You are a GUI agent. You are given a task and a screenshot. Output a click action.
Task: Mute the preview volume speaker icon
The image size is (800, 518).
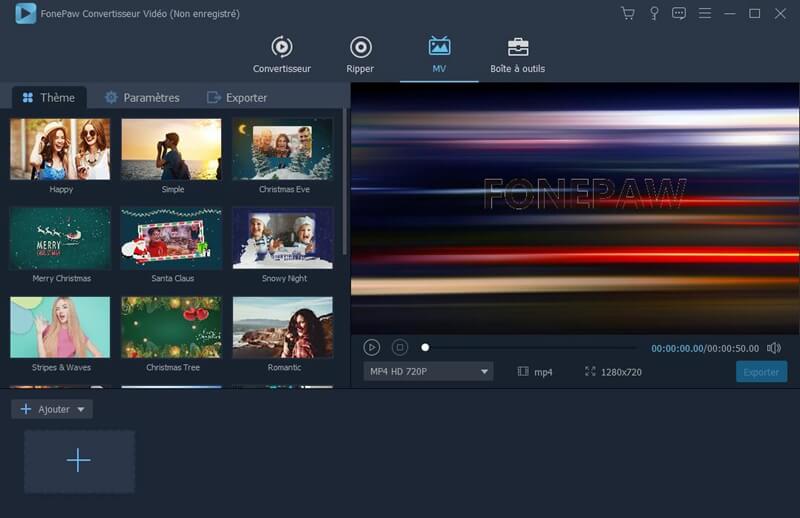coord(773,348)
